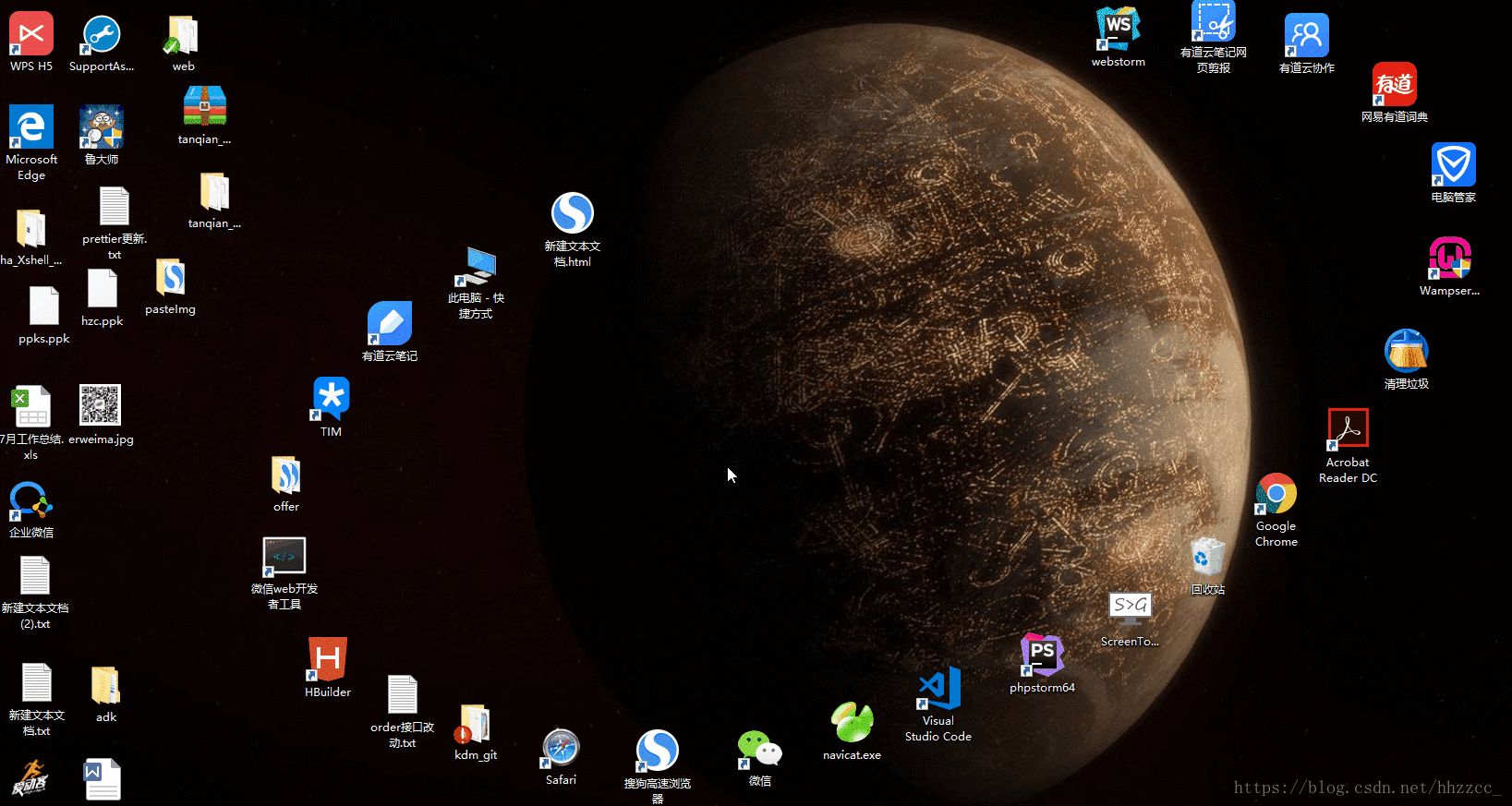The width and height of the screenshot is (1512, 806).
Task: Select the kdm_git folder icon
Action: point(475,725)
